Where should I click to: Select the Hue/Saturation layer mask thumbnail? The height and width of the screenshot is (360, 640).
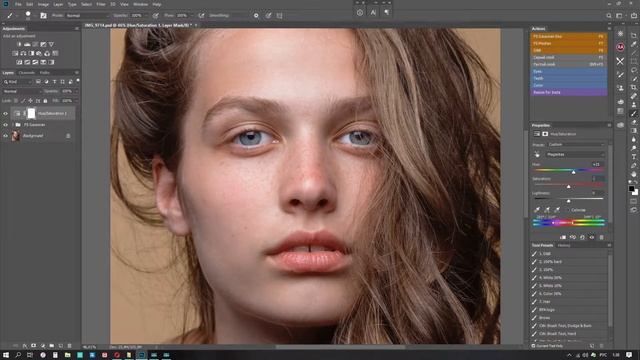pos(31,113)
